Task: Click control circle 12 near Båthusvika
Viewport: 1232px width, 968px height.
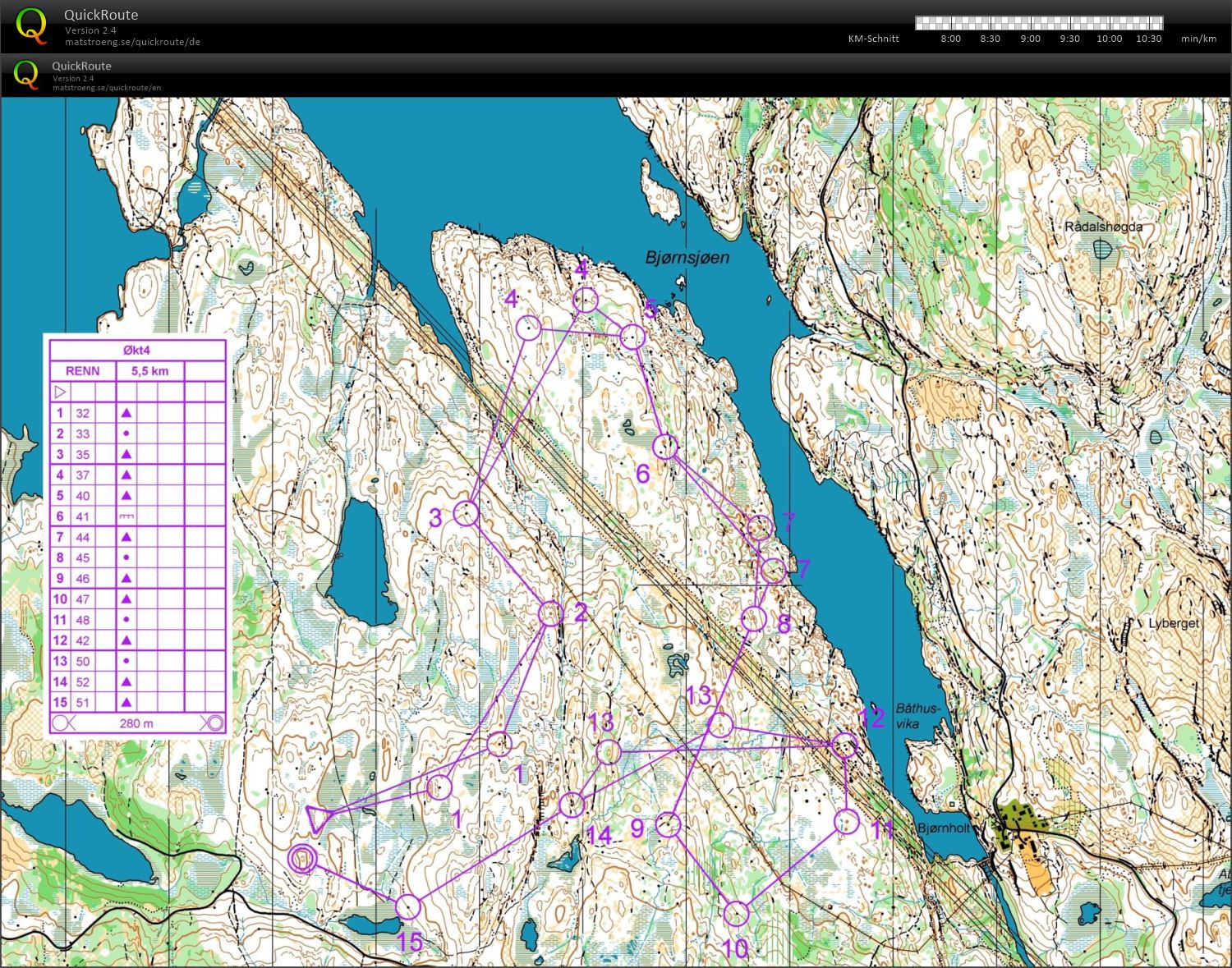Action: [844, 745]
